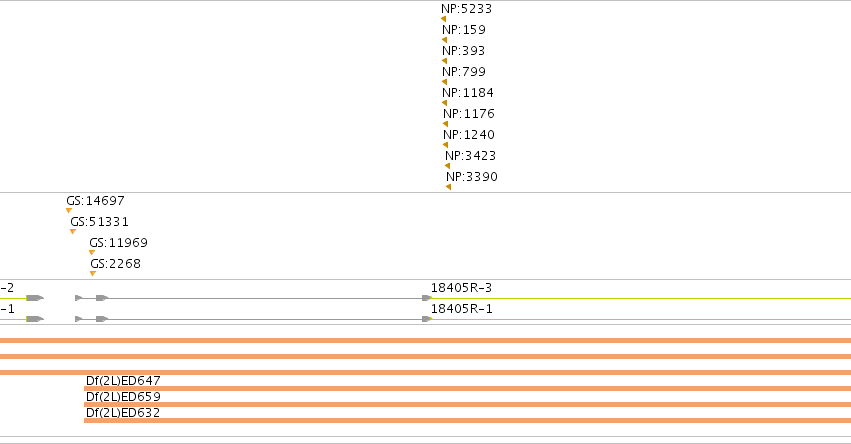Screen dimensions: 851x444
Task: Click the GS:2268 insertion marker triangle
Action: point(93,274)
